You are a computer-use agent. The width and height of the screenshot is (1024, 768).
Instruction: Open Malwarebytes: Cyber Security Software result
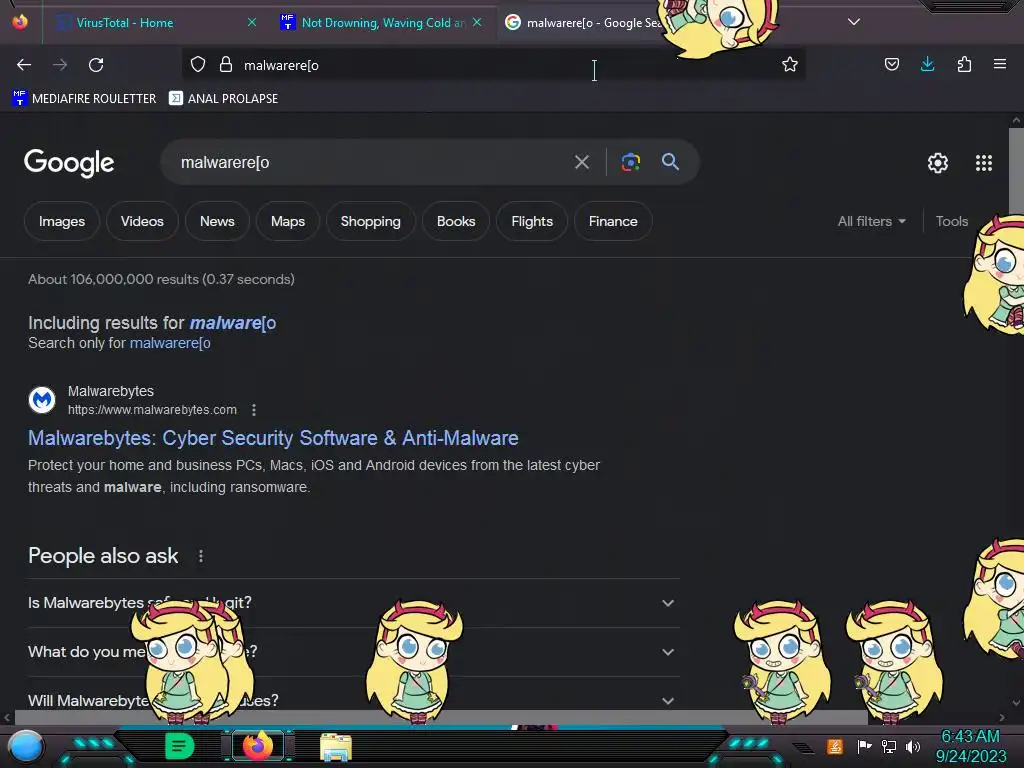[273, 438]
